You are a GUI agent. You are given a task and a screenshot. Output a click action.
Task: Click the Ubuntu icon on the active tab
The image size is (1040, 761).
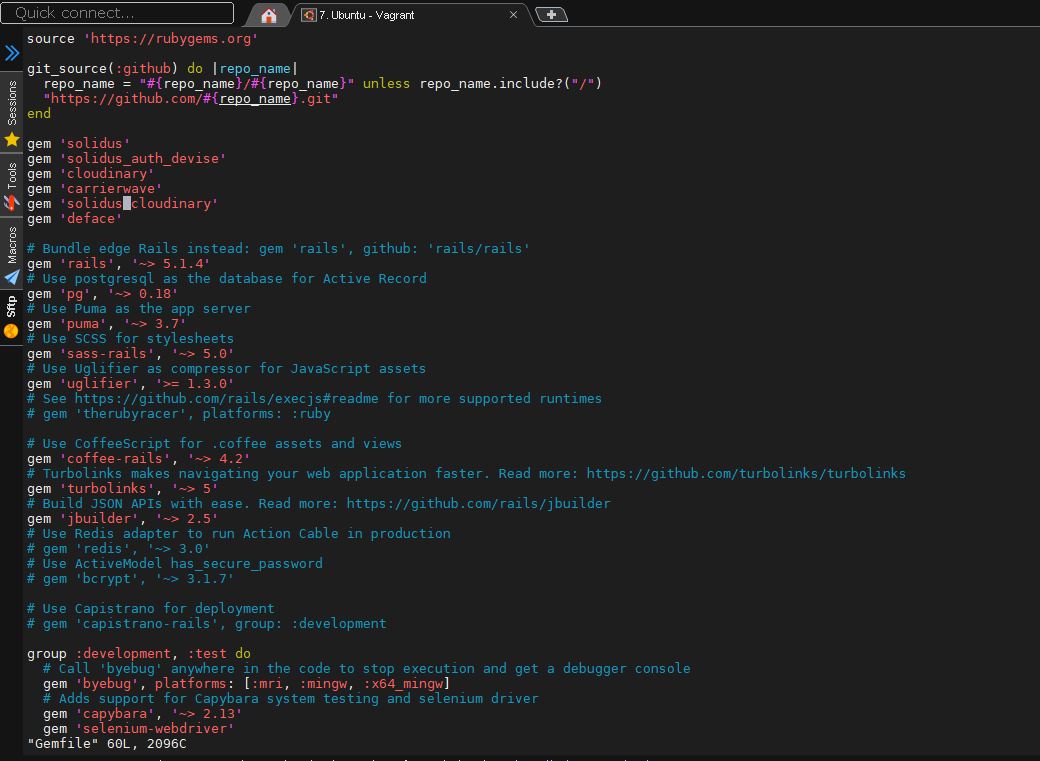coord(311,14)
